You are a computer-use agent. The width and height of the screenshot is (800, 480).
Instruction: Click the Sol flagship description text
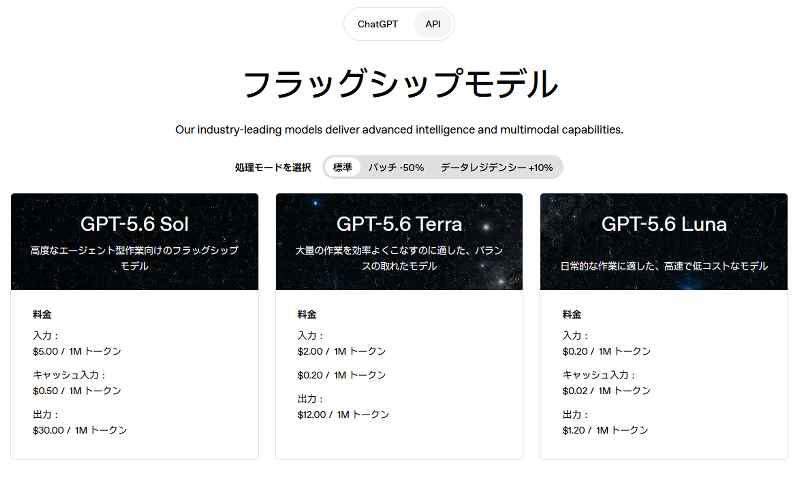coord(135,258)
